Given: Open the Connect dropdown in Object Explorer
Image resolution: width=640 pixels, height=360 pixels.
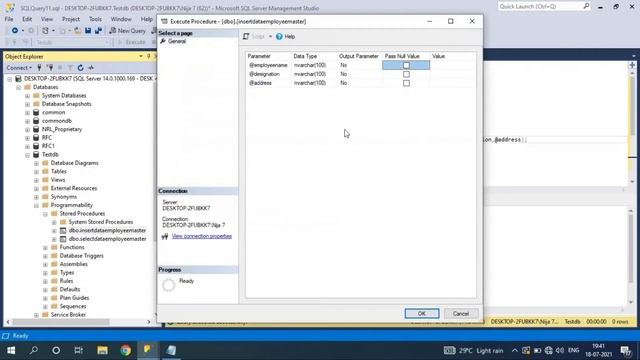Looking at the screenshot, I should 19,68.
